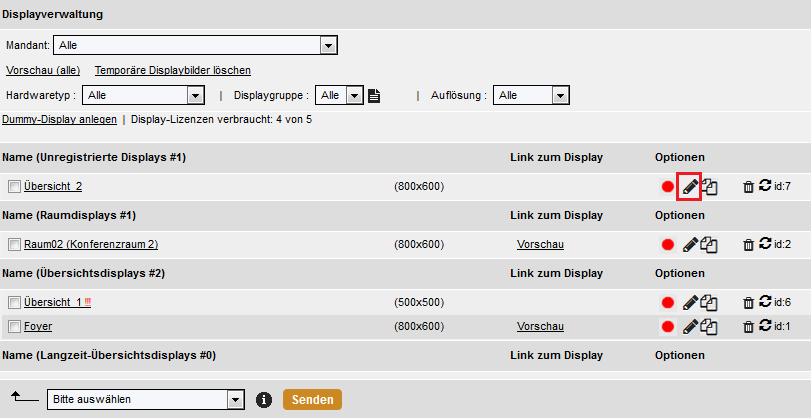The height and width of the screenshot is (418, 811).
Task: Open the document icon beside Displaygruppe
Action: [374, 95]
